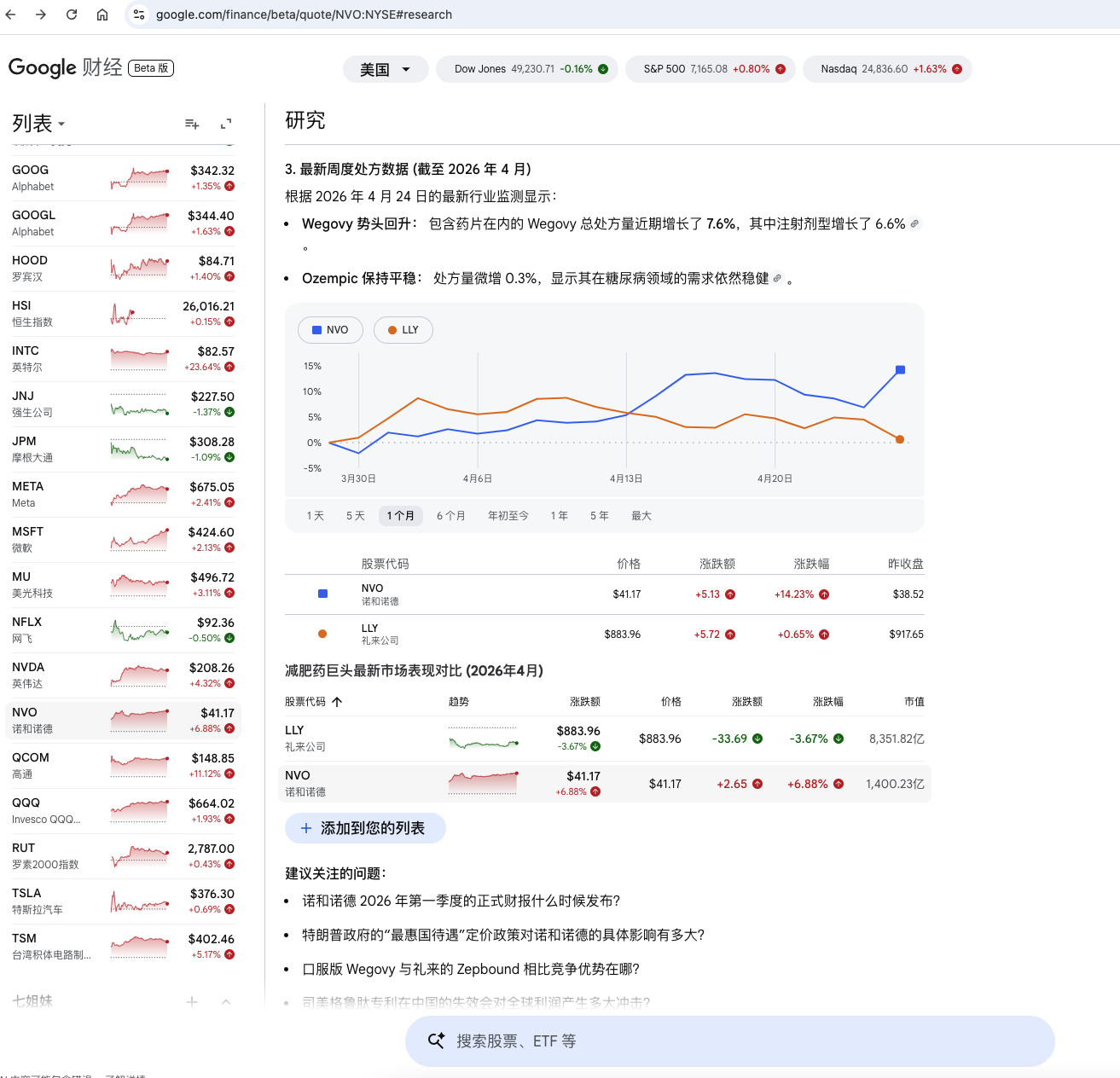The height and width of the screenshot is (1078, 1120).
Task: Open the Google 财经 logo home link
Action: click(x=65, y=67)
